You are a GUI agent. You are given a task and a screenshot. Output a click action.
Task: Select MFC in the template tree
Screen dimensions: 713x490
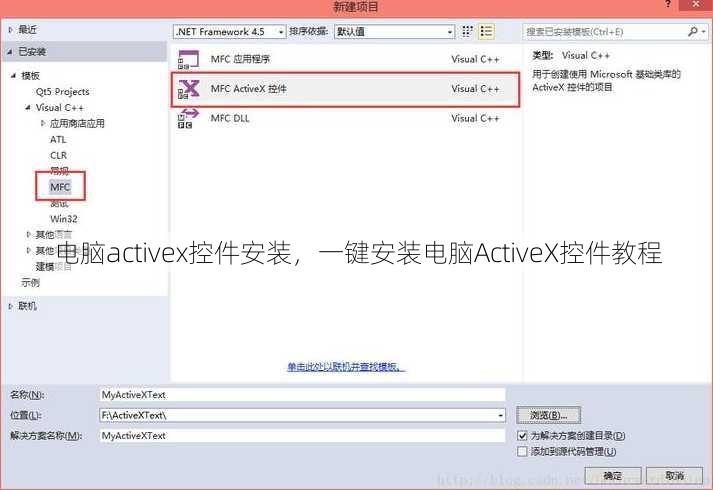60,187
